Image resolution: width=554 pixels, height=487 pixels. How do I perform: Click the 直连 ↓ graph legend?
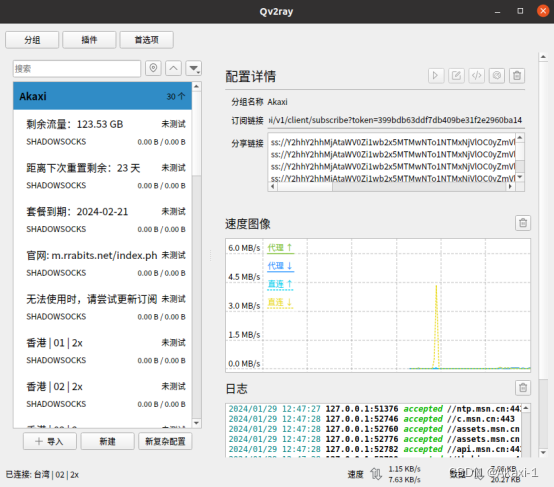[x=280, y=303]
